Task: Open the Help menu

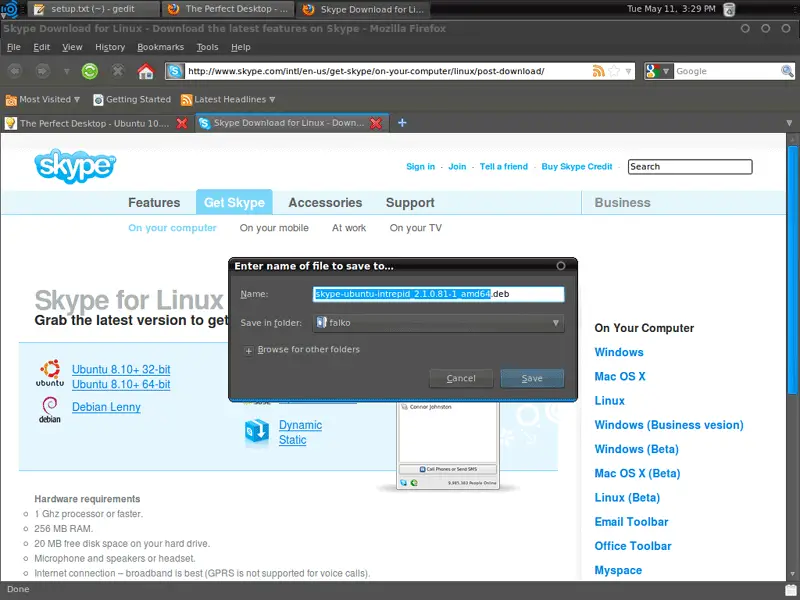Action: [x=240, y=47]
